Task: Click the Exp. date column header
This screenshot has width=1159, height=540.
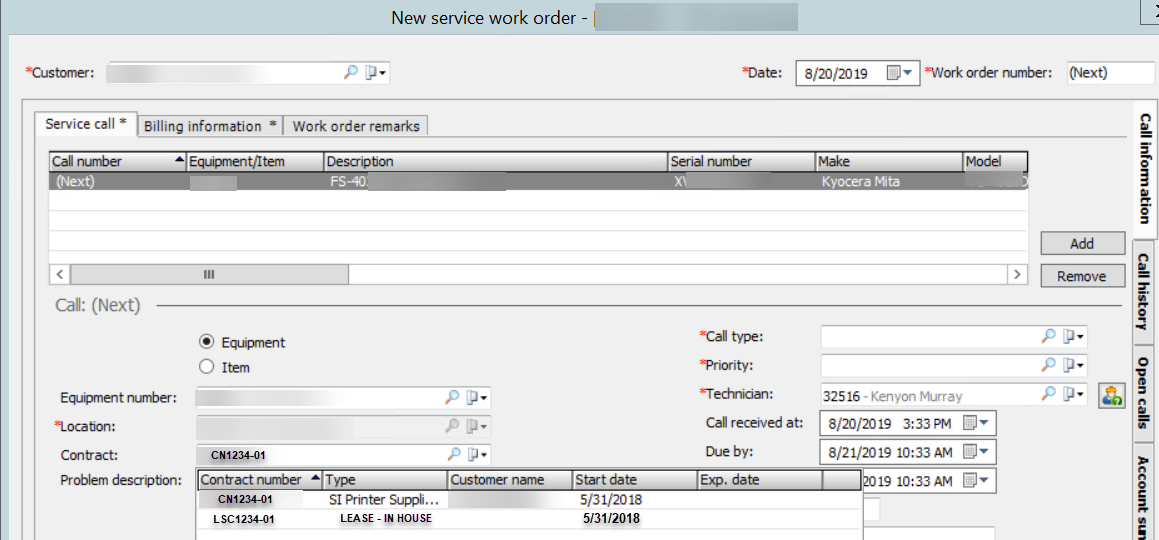Action: click(x=760, y=479)
